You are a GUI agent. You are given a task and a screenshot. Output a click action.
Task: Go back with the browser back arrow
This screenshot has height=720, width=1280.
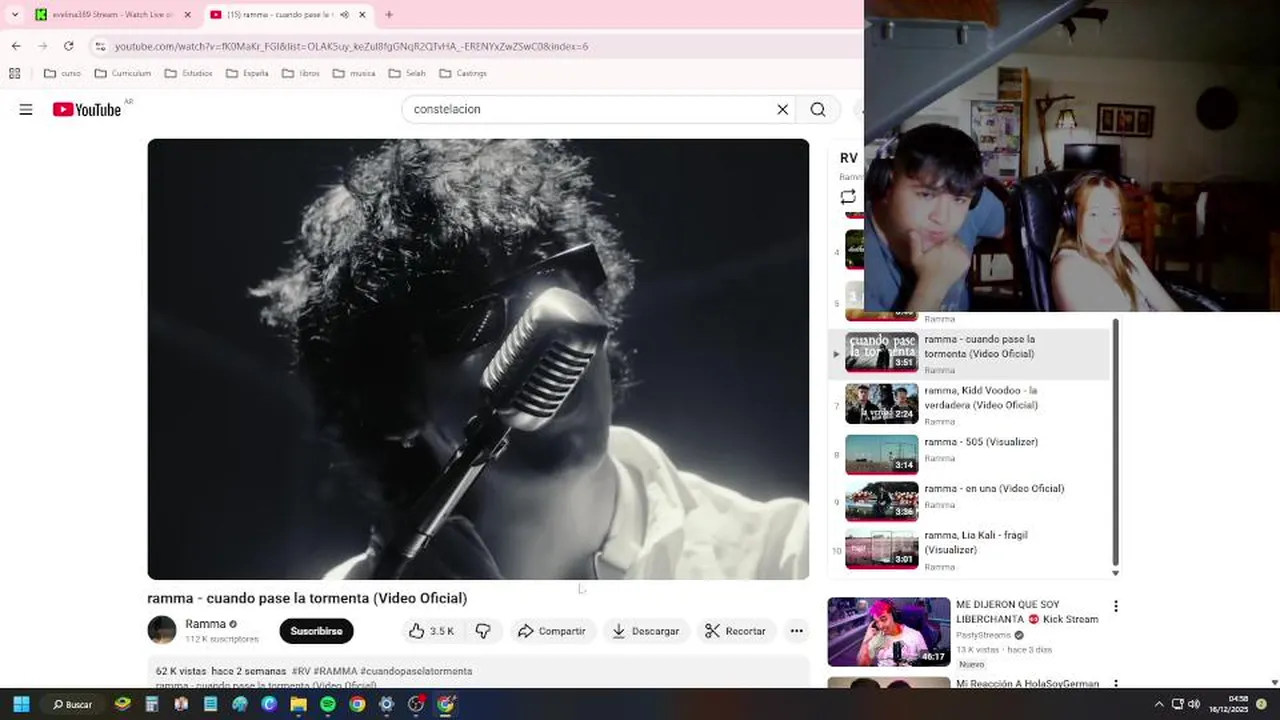pos(16,46)
